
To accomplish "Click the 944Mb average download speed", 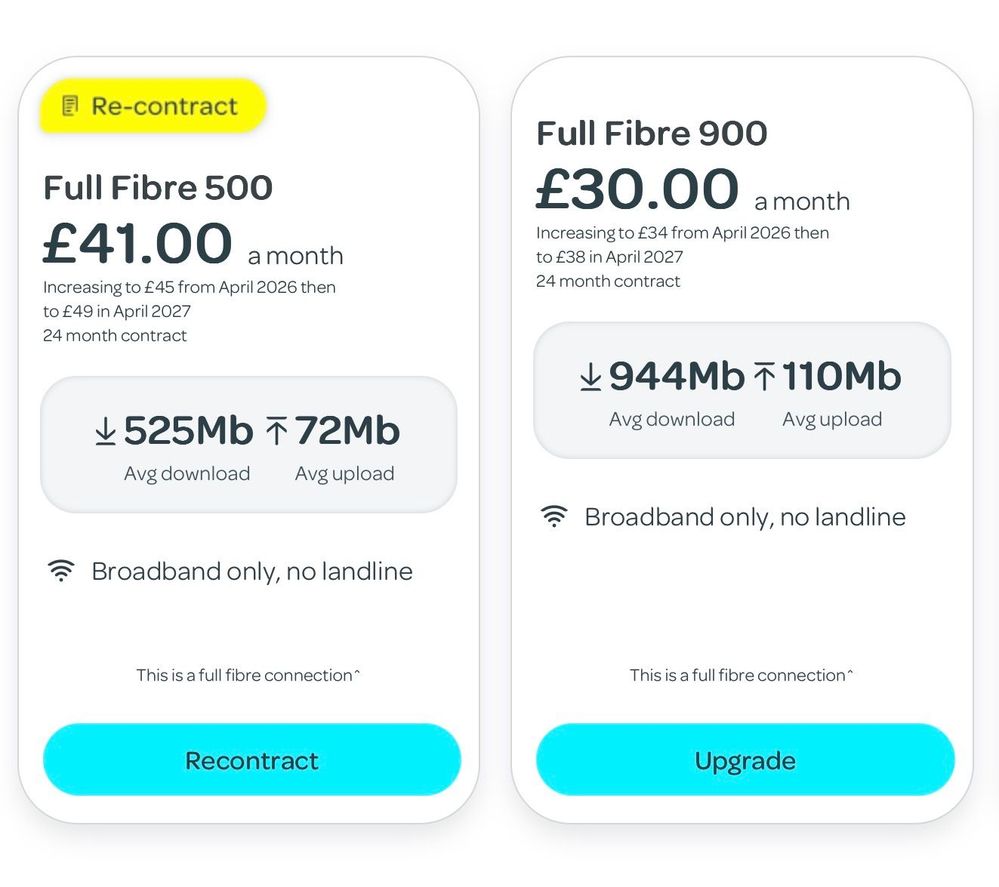I will [x=677, y=377].
